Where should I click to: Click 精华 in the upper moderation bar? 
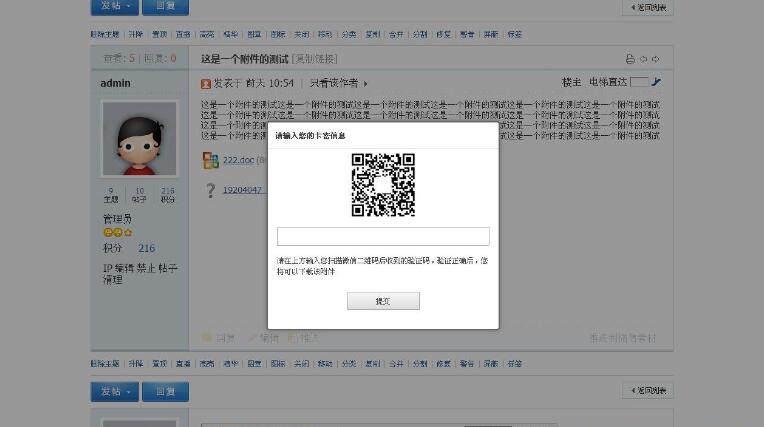point(230,34)
